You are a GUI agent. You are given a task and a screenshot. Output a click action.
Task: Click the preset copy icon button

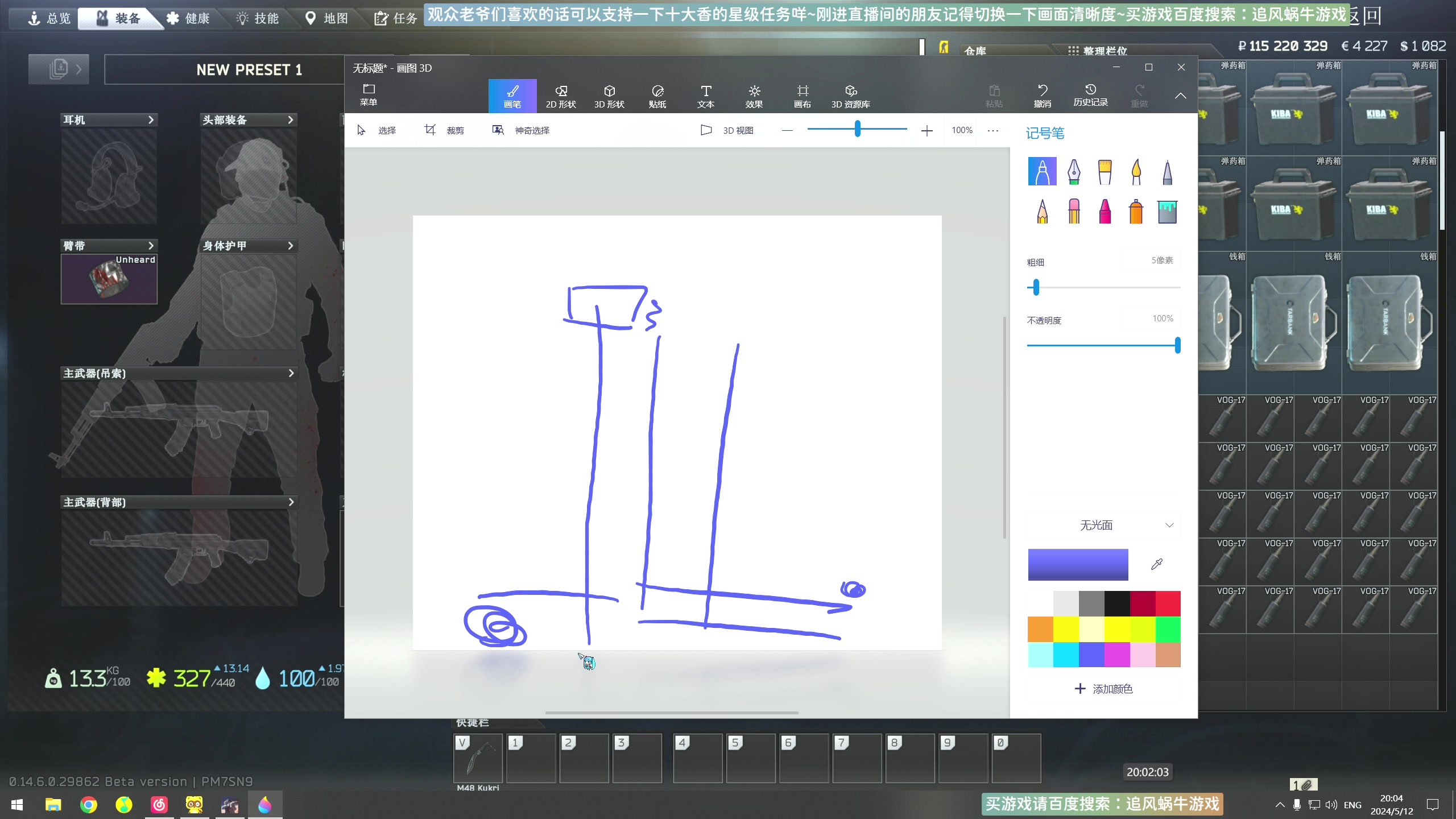(x=59, y=69)
